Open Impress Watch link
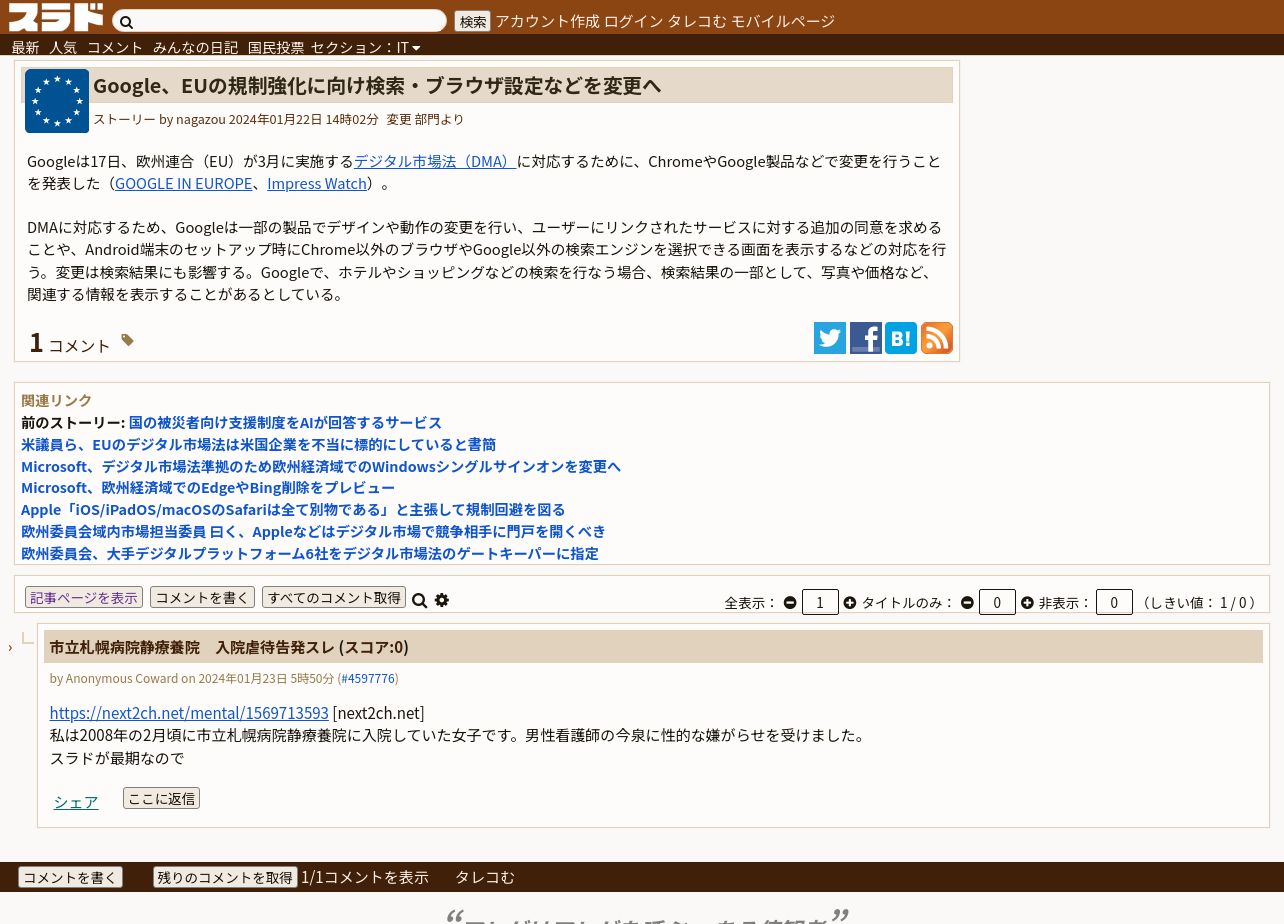 [x=317, y=183]
